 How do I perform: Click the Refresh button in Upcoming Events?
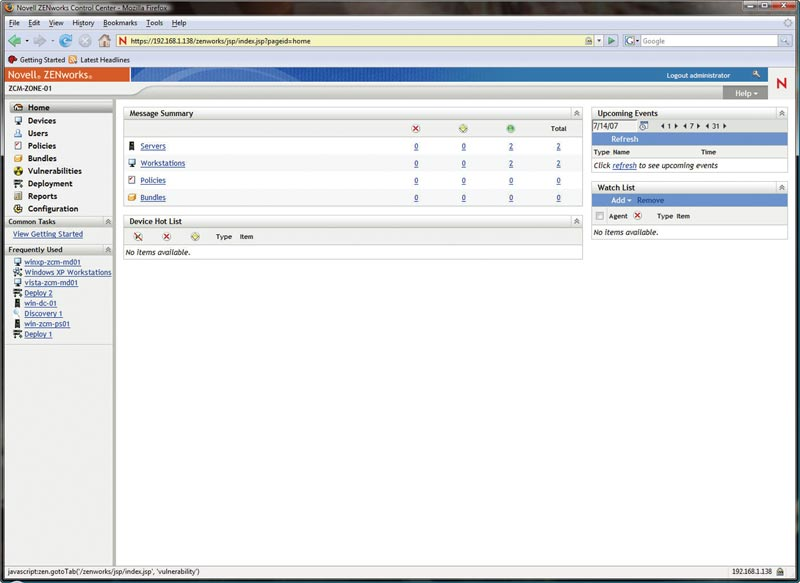624,139
